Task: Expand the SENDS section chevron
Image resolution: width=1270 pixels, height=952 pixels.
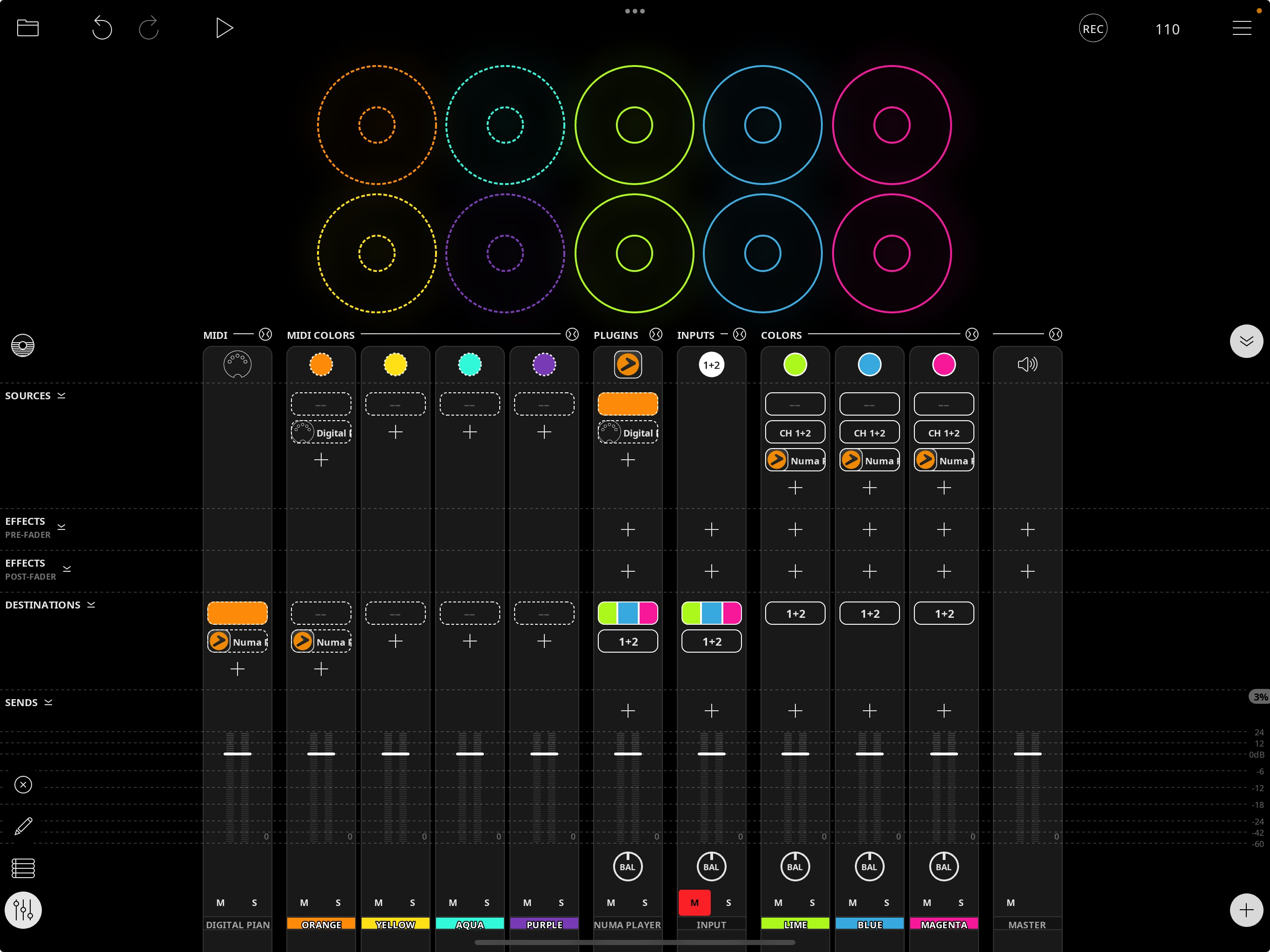Action: click(x=49, y=702)
